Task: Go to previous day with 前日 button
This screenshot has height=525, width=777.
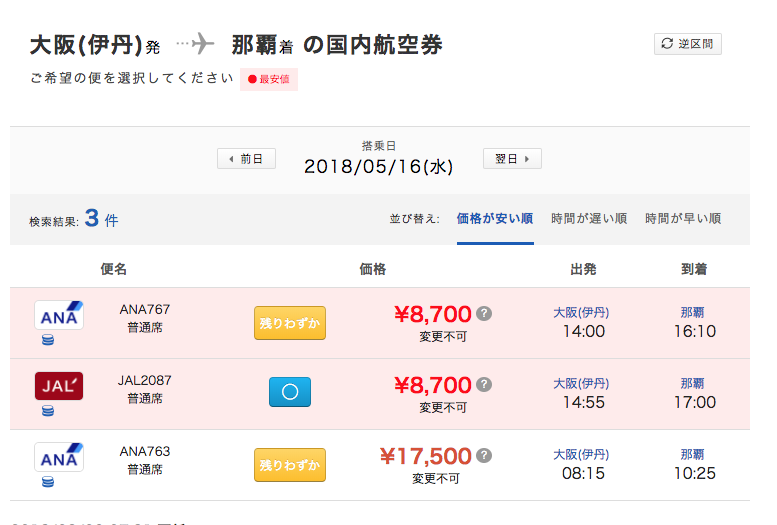Action: pyautogui.click(x=246, y=159)
